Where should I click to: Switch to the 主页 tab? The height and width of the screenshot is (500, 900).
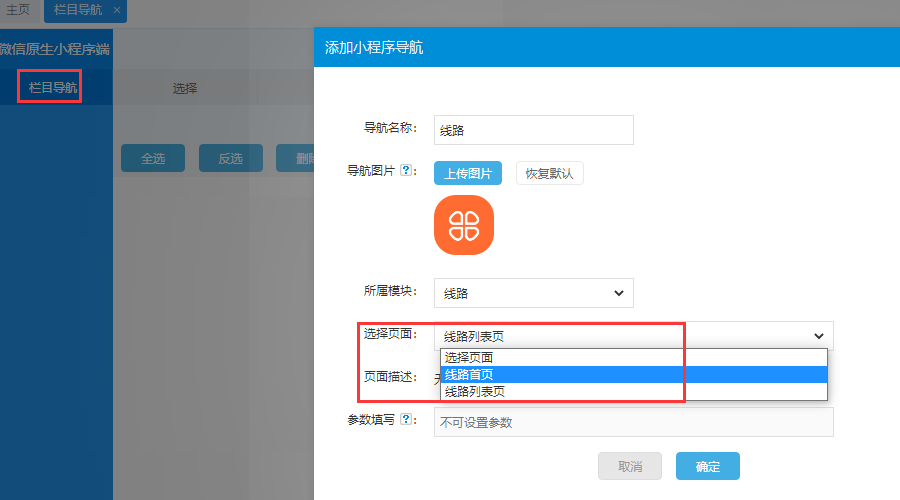point(18,10)
